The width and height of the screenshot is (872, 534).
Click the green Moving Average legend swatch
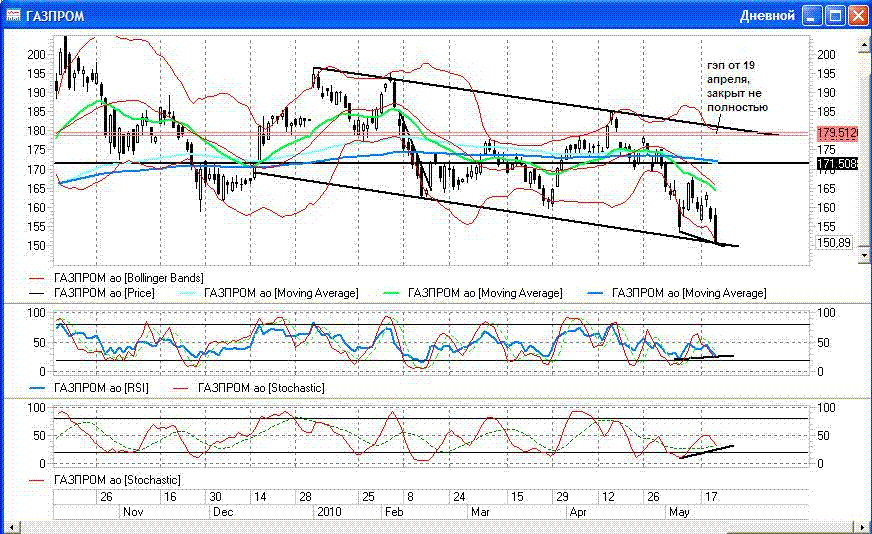click(392, 293)
